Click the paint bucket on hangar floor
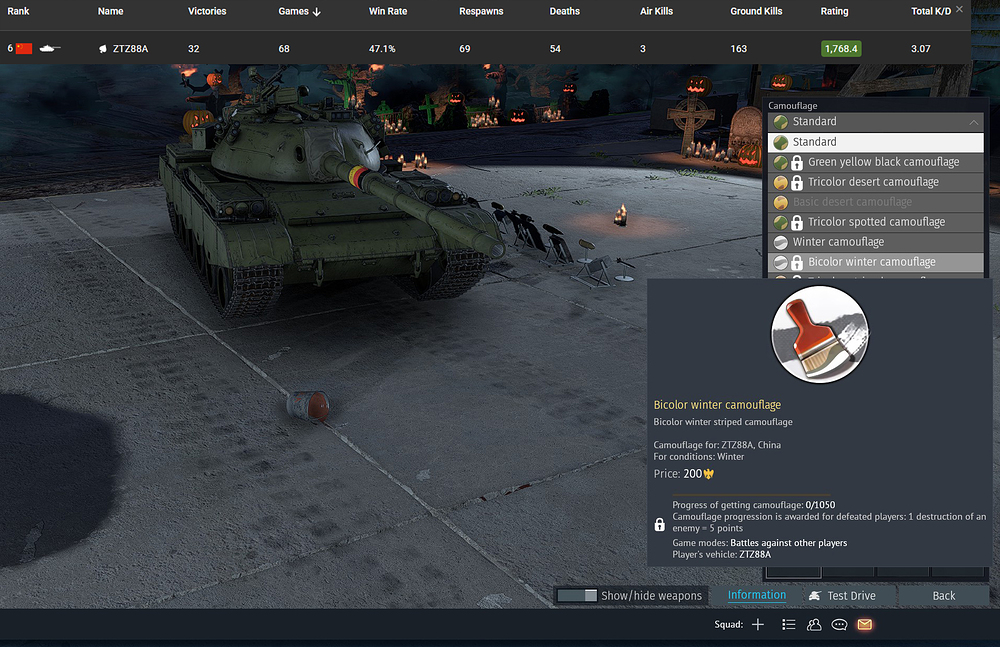Screen dimensions: 1000x647 tap(308, 406)
